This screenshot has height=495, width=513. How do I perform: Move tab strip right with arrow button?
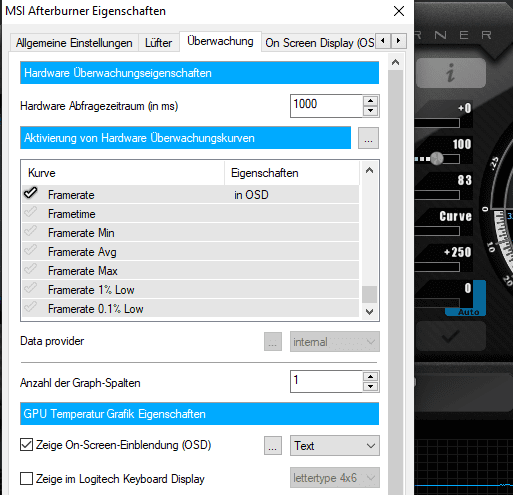point(398,41)
